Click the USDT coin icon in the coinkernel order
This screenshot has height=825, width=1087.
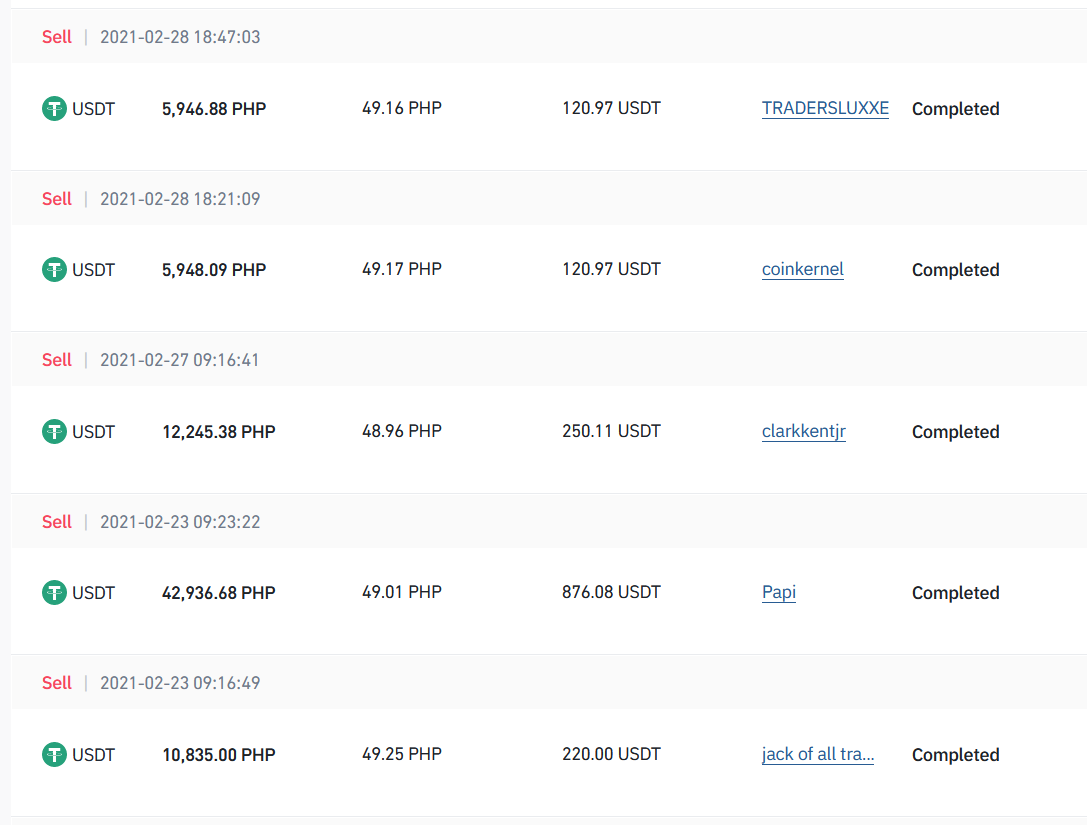[54, 270]
